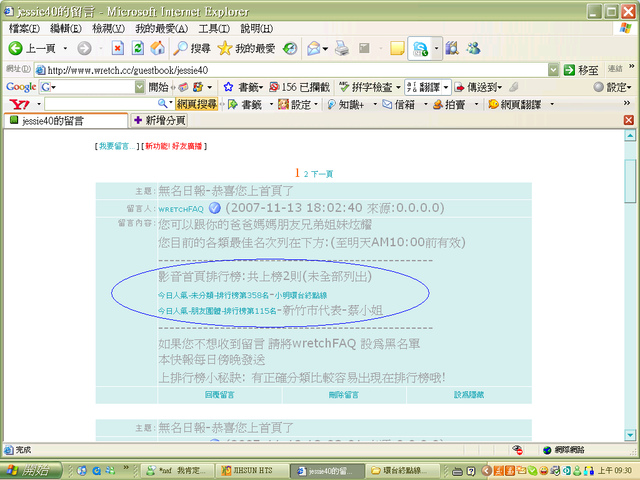The width and height of the screenshot is (640, 480).
Task: Expand the mail icon dropdown arrow
Action: [325, 49]
